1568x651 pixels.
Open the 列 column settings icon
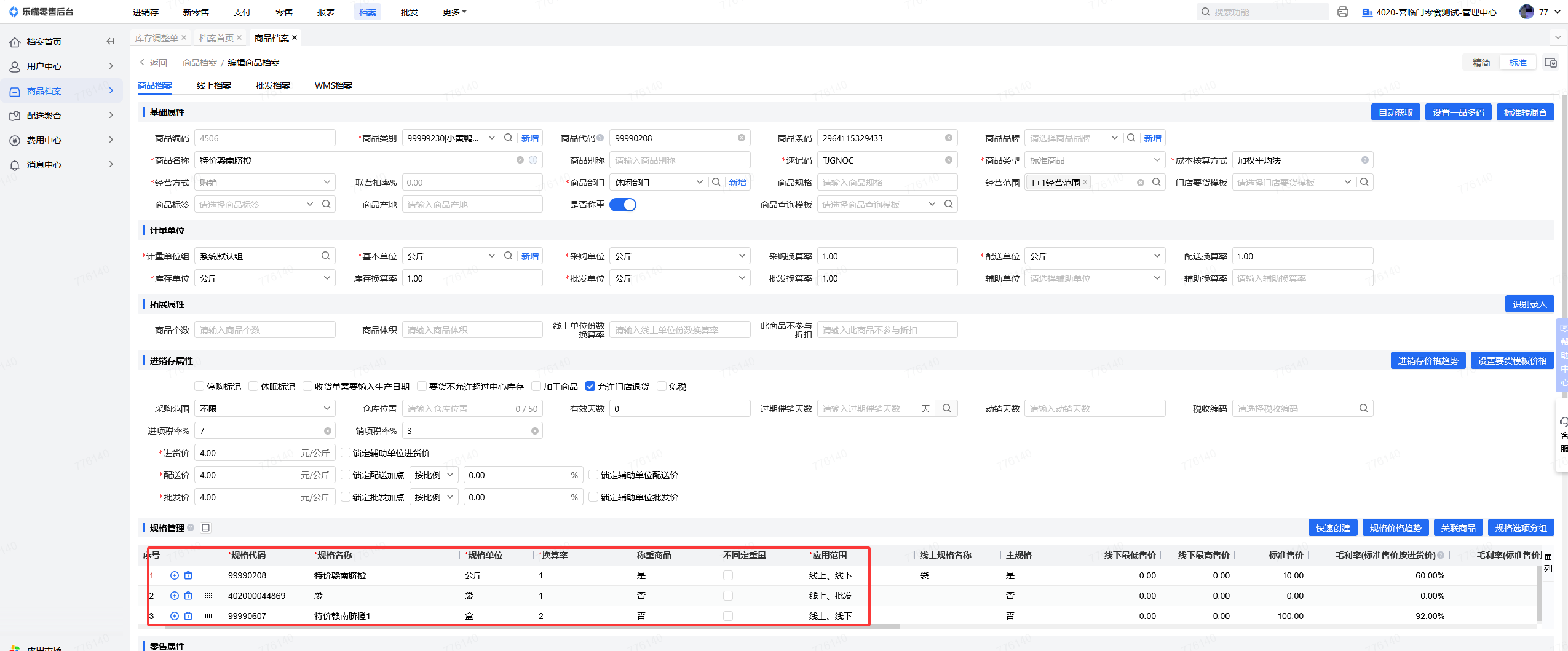[x=1548, y=562]
